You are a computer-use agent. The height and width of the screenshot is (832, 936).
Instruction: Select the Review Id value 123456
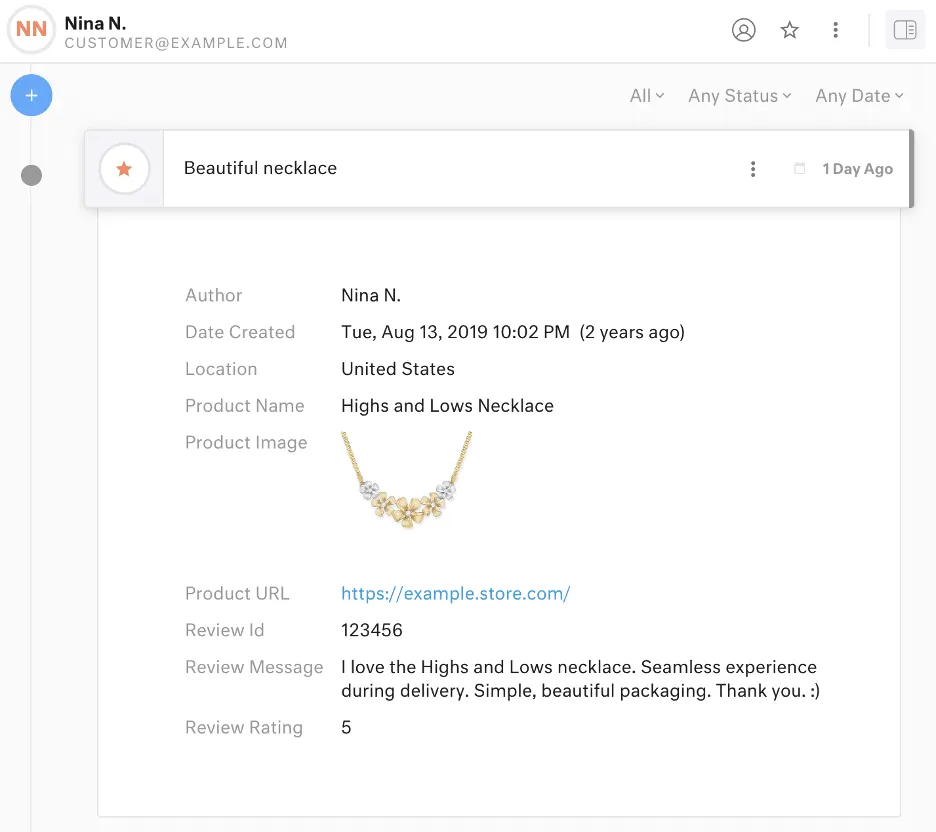tap(372, 630)
